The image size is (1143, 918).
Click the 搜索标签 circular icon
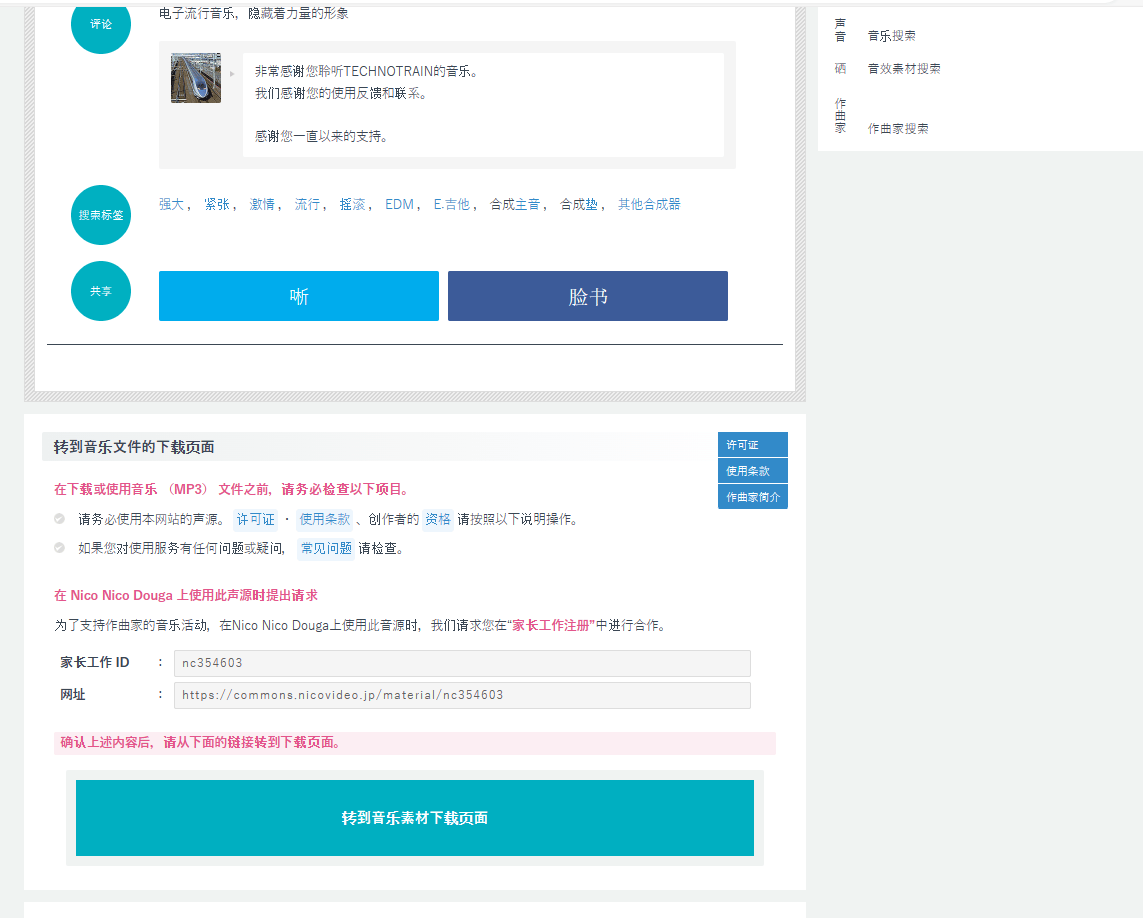(101, 215)
